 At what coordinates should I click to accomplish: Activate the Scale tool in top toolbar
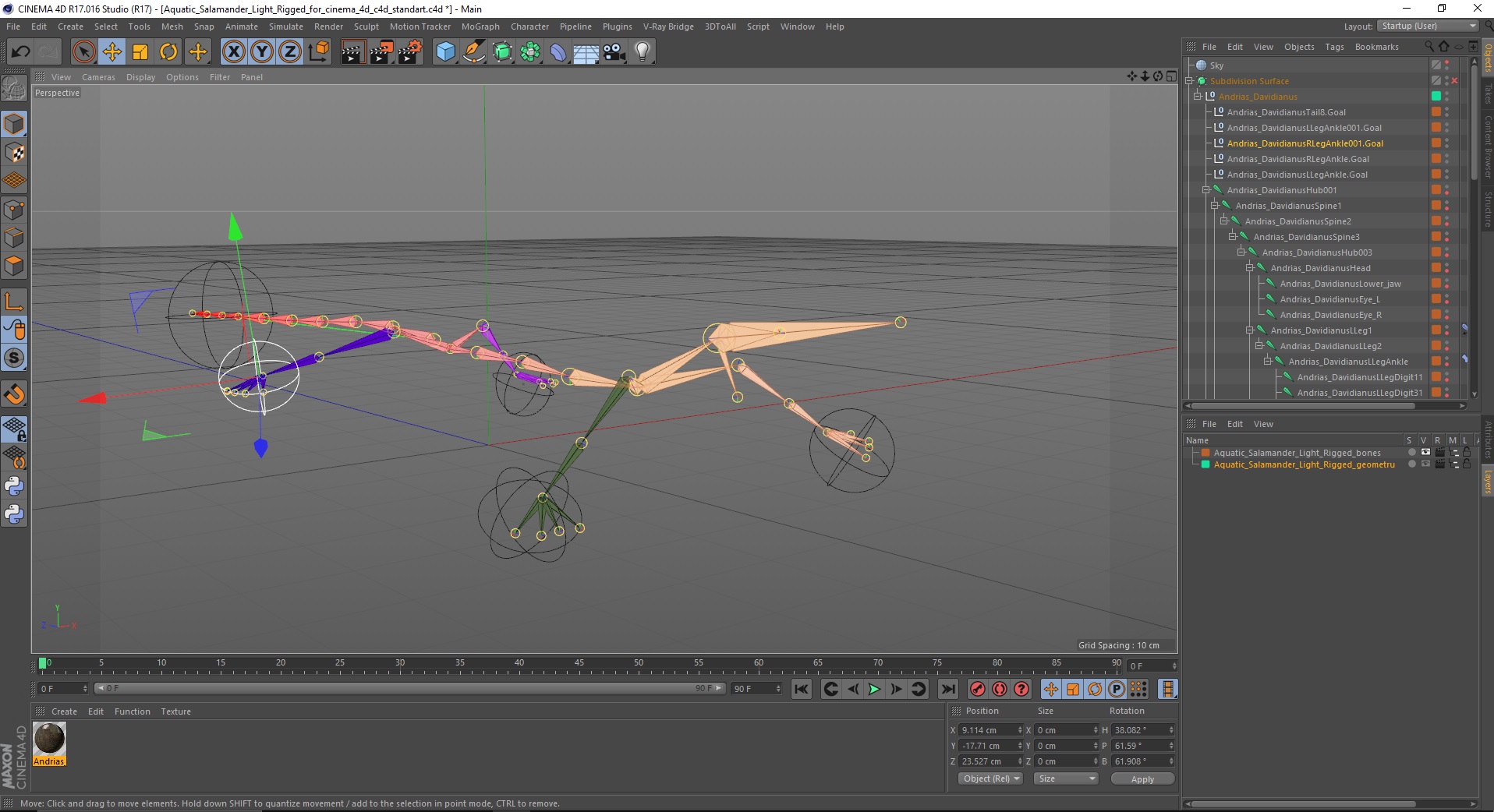pyautogui.click(x=140, y=52)
